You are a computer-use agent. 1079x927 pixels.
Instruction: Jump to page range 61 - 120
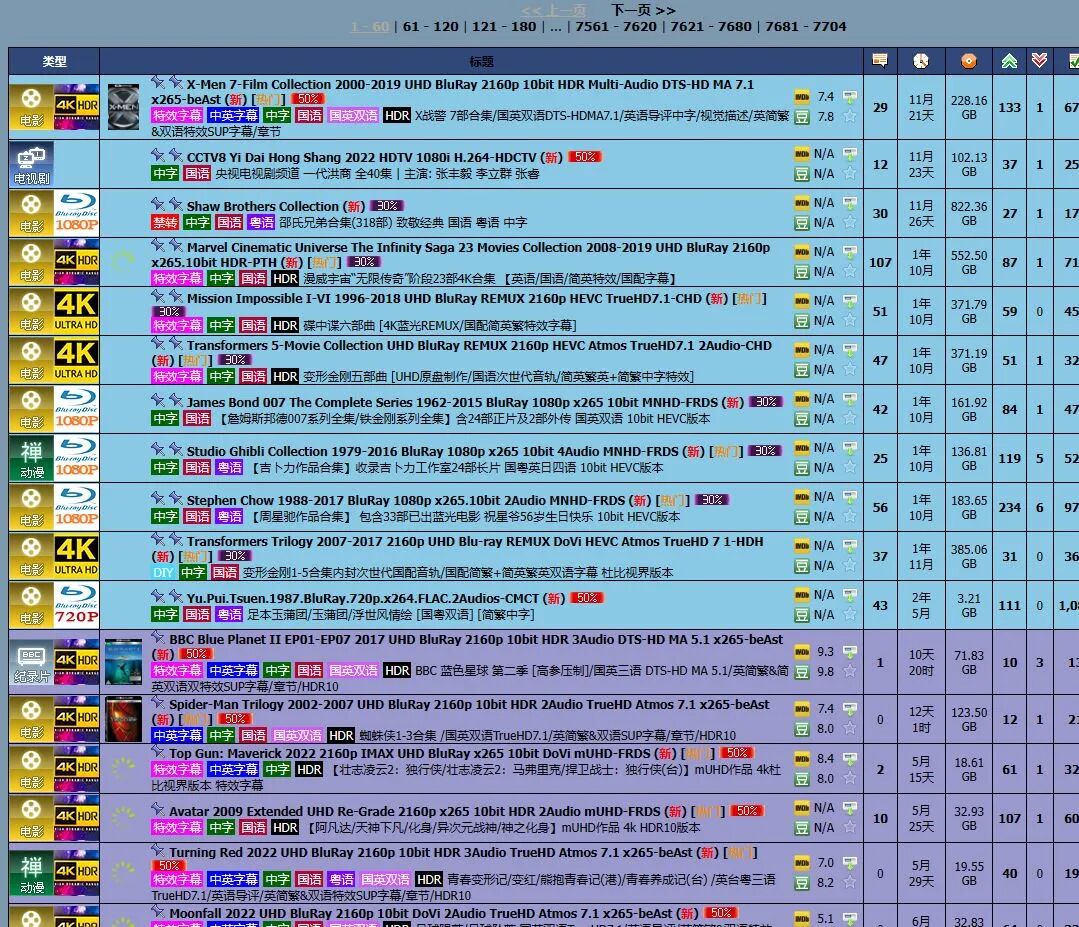[431, 26]
